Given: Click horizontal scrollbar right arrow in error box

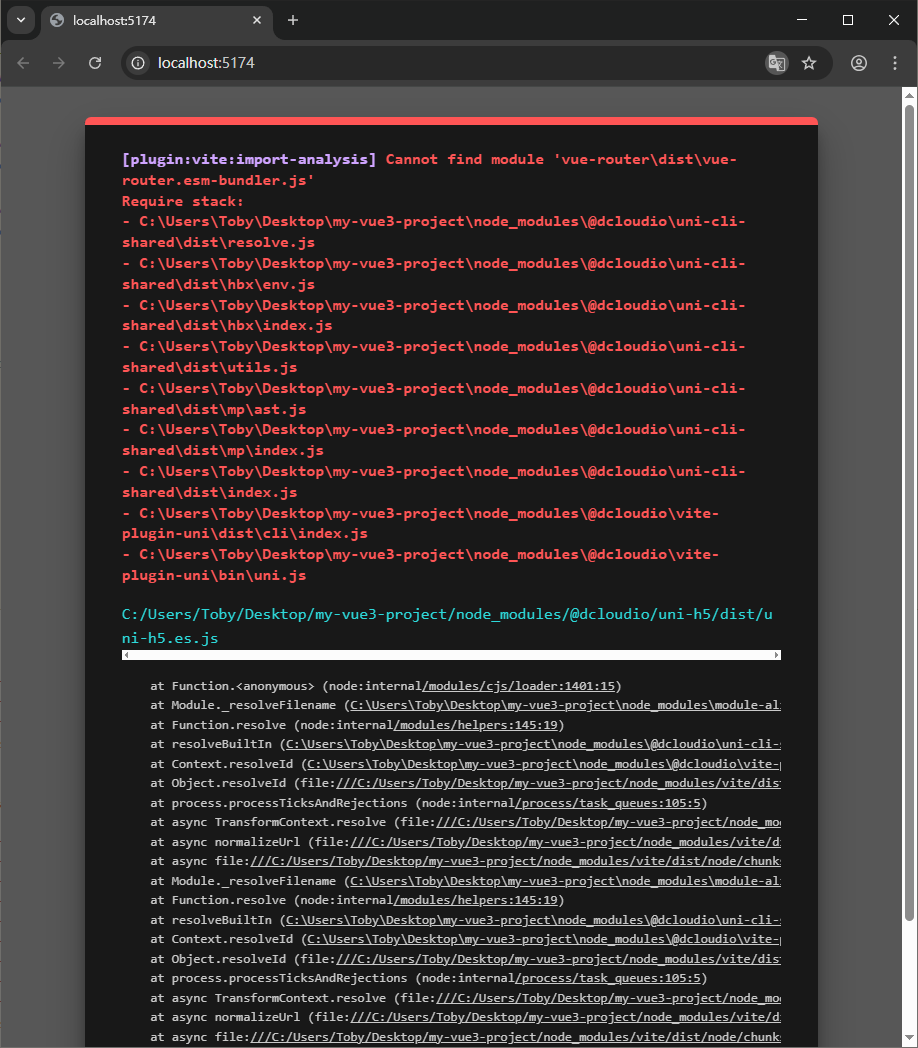Looking at the screenshot, I should [777, 655].
